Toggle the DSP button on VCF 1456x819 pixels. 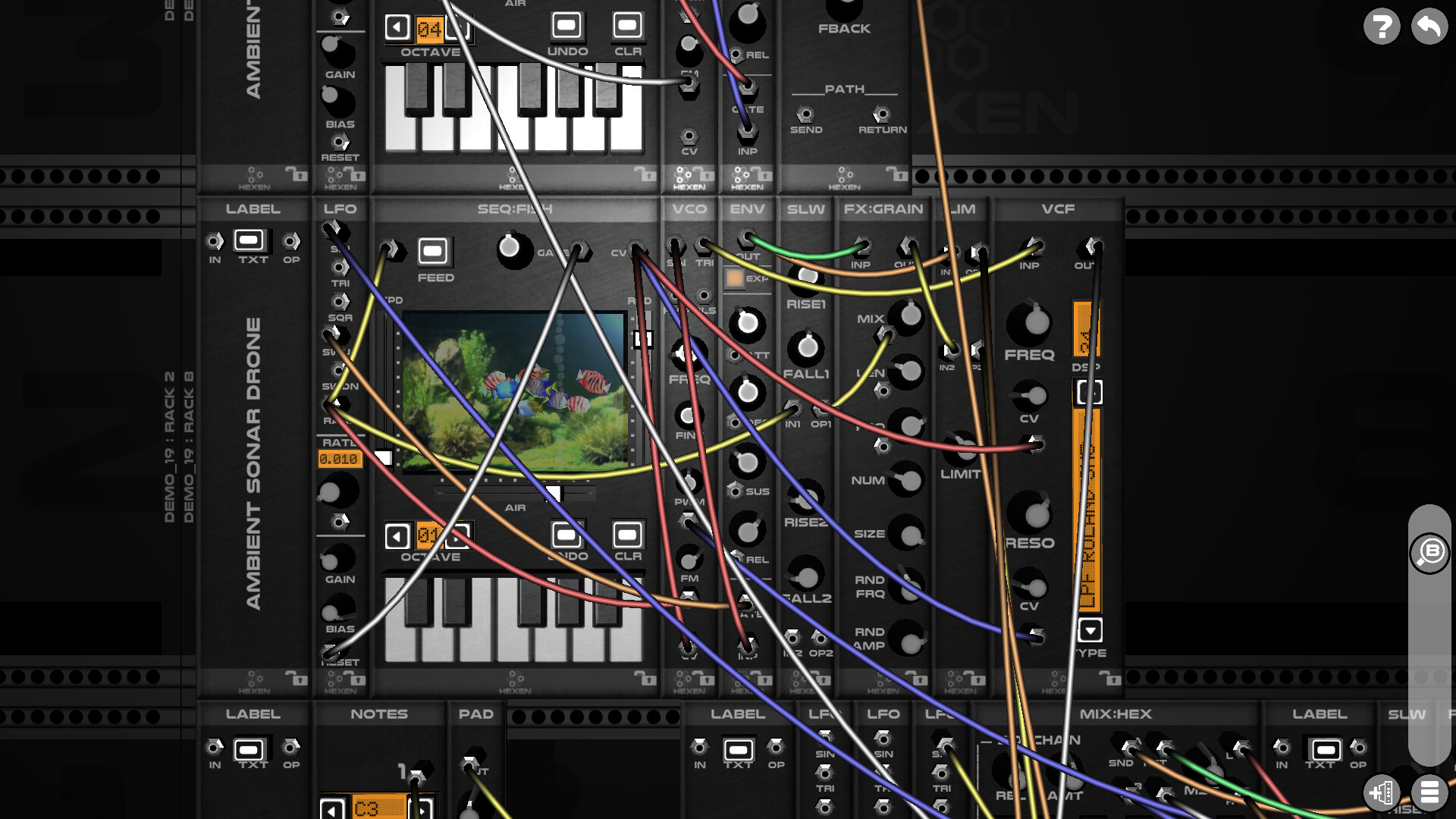(1089, 392)
